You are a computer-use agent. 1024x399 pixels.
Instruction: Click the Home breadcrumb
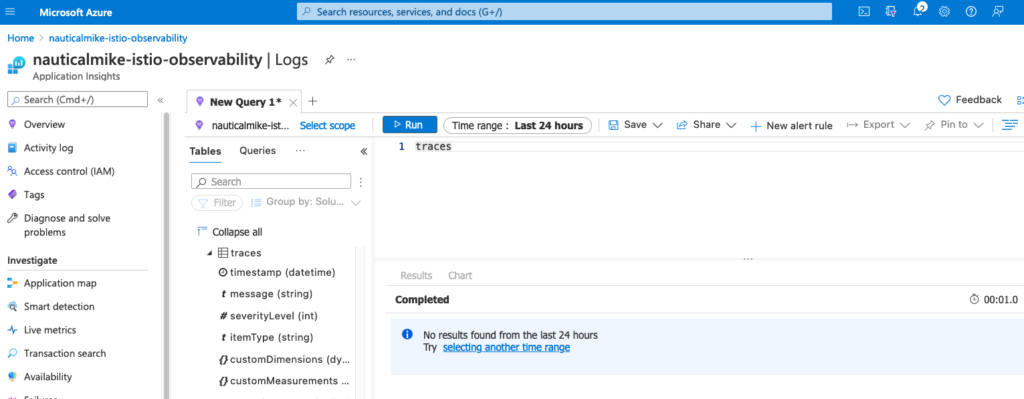[x=20, y=38]
